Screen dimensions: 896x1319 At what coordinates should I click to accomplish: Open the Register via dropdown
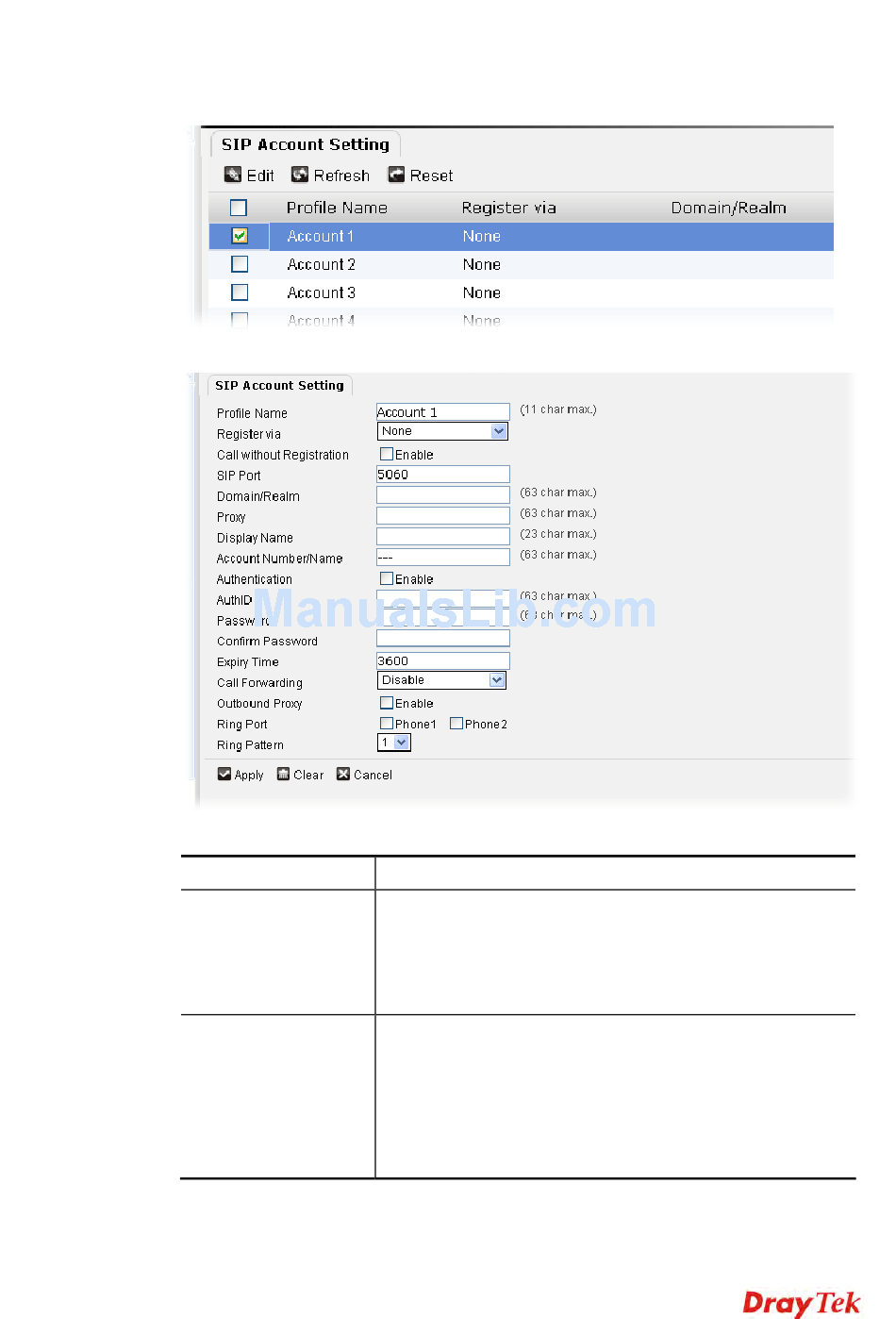(x=442, y=431)
